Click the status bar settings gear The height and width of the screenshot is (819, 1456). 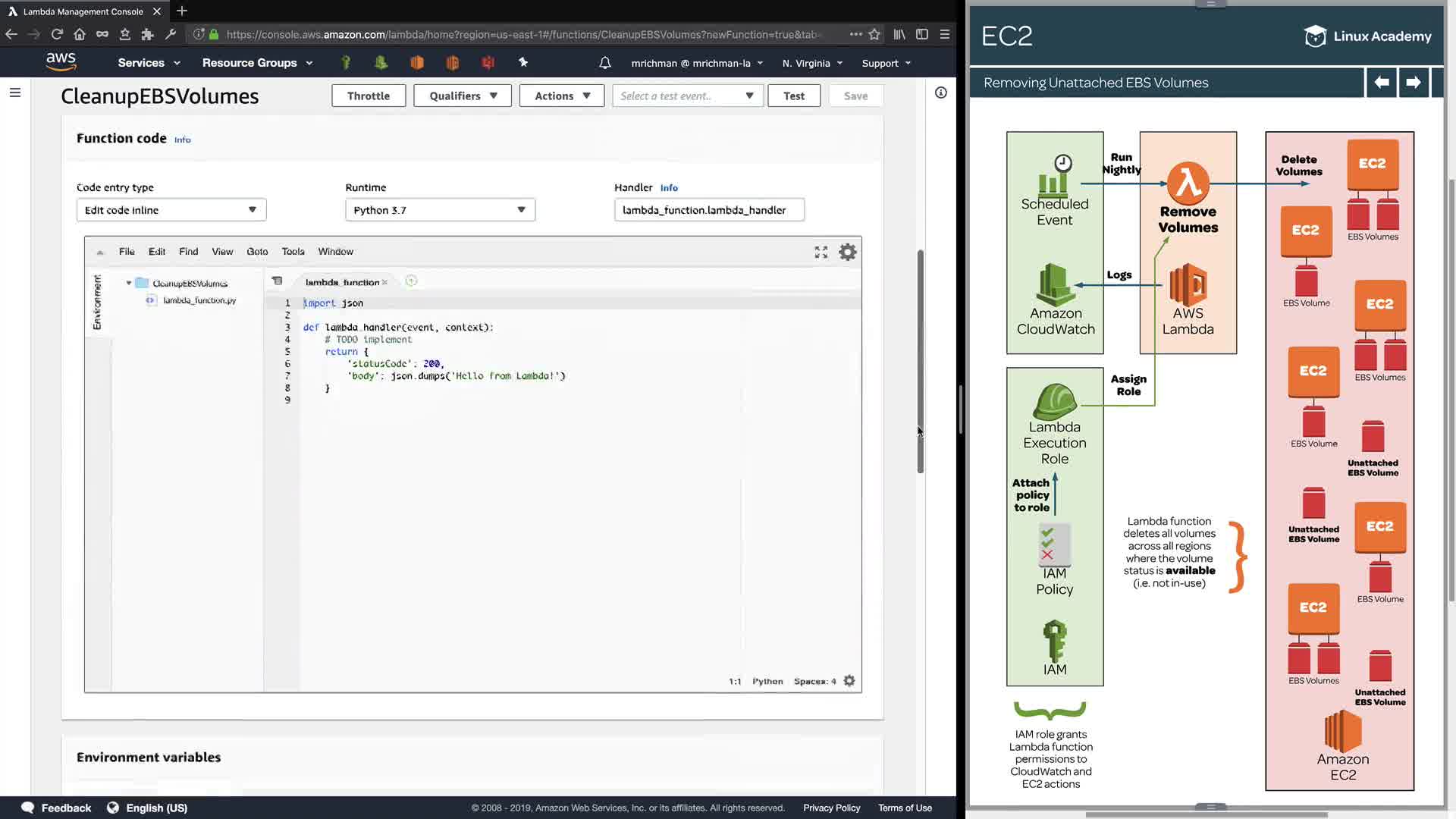tap(849, 681)
